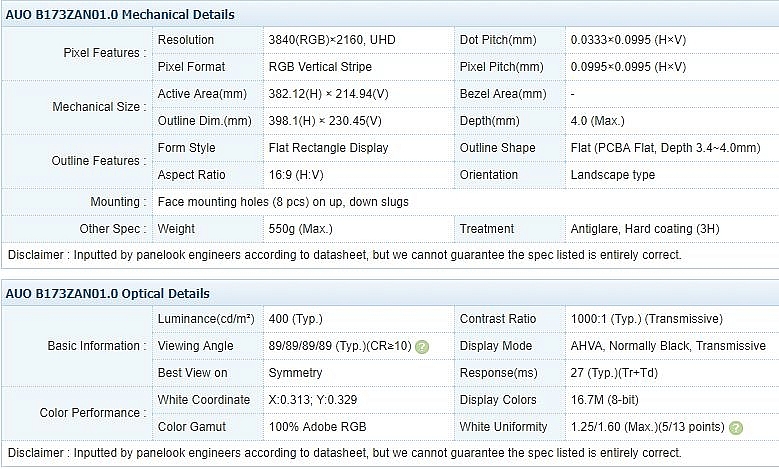Select the Outline Shape value text
779x469 pixels.
(665, 148)
